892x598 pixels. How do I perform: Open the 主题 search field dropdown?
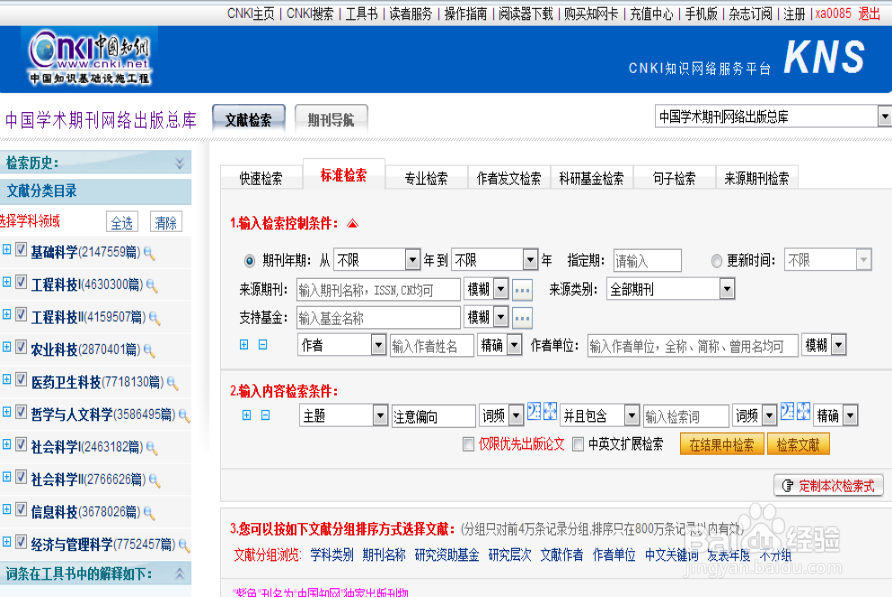point(344,416)
